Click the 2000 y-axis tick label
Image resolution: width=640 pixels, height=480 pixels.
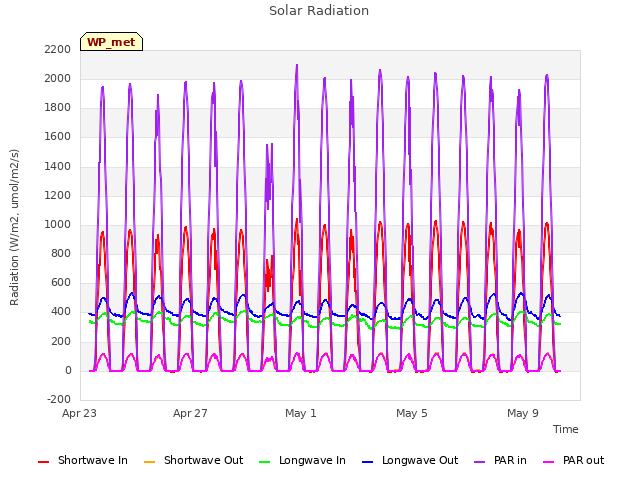pyautogui.click(x=58, y=78)
